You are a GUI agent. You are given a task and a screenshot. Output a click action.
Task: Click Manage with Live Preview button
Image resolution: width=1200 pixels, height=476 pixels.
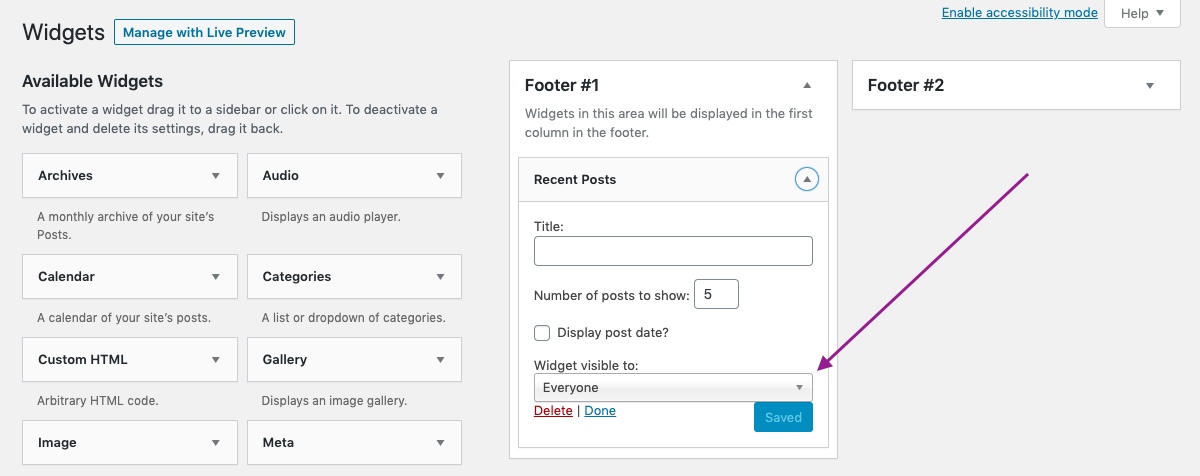pos(205,33)
